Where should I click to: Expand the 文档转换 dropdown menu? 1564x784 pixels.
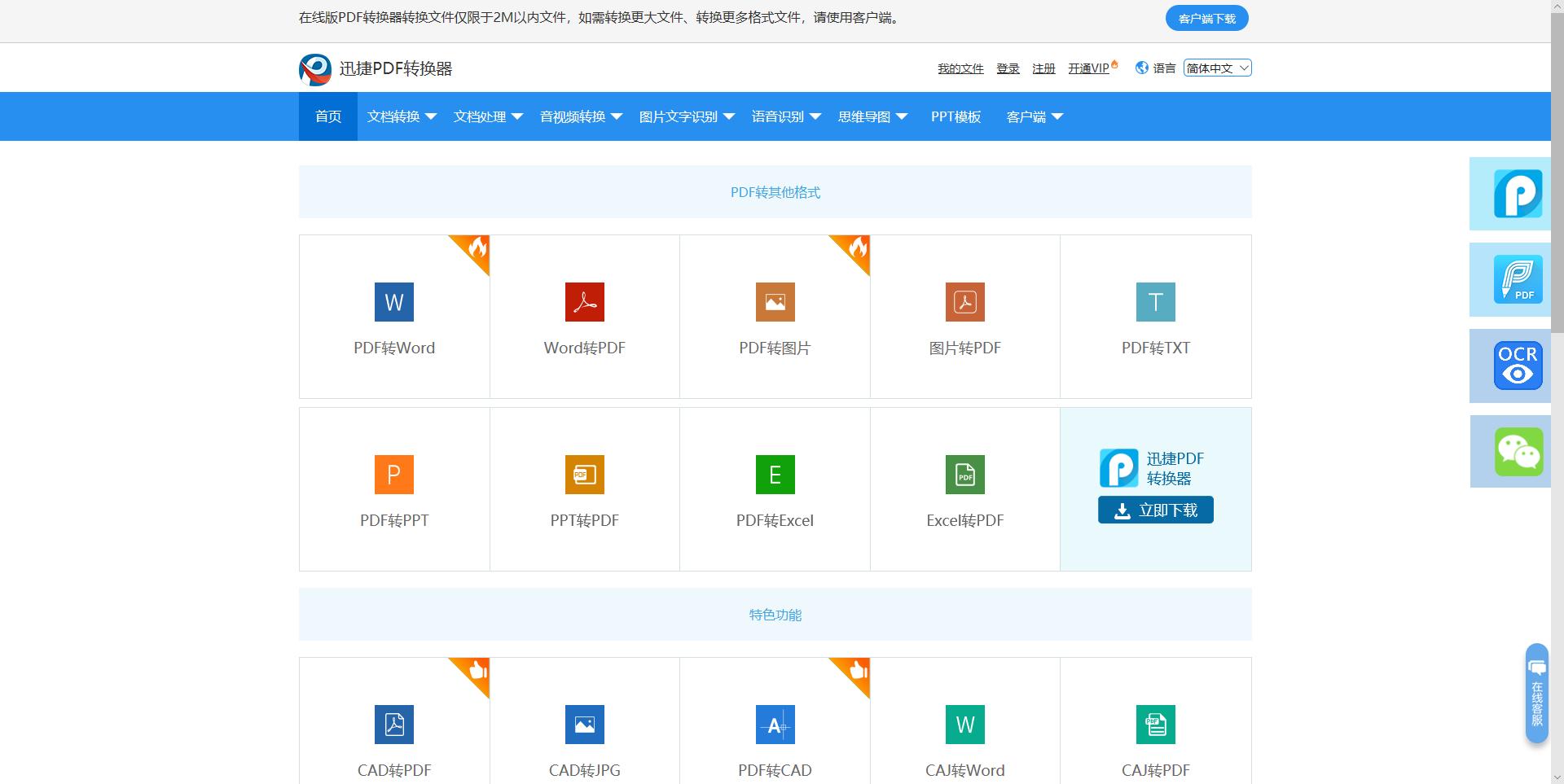[401, 116]
